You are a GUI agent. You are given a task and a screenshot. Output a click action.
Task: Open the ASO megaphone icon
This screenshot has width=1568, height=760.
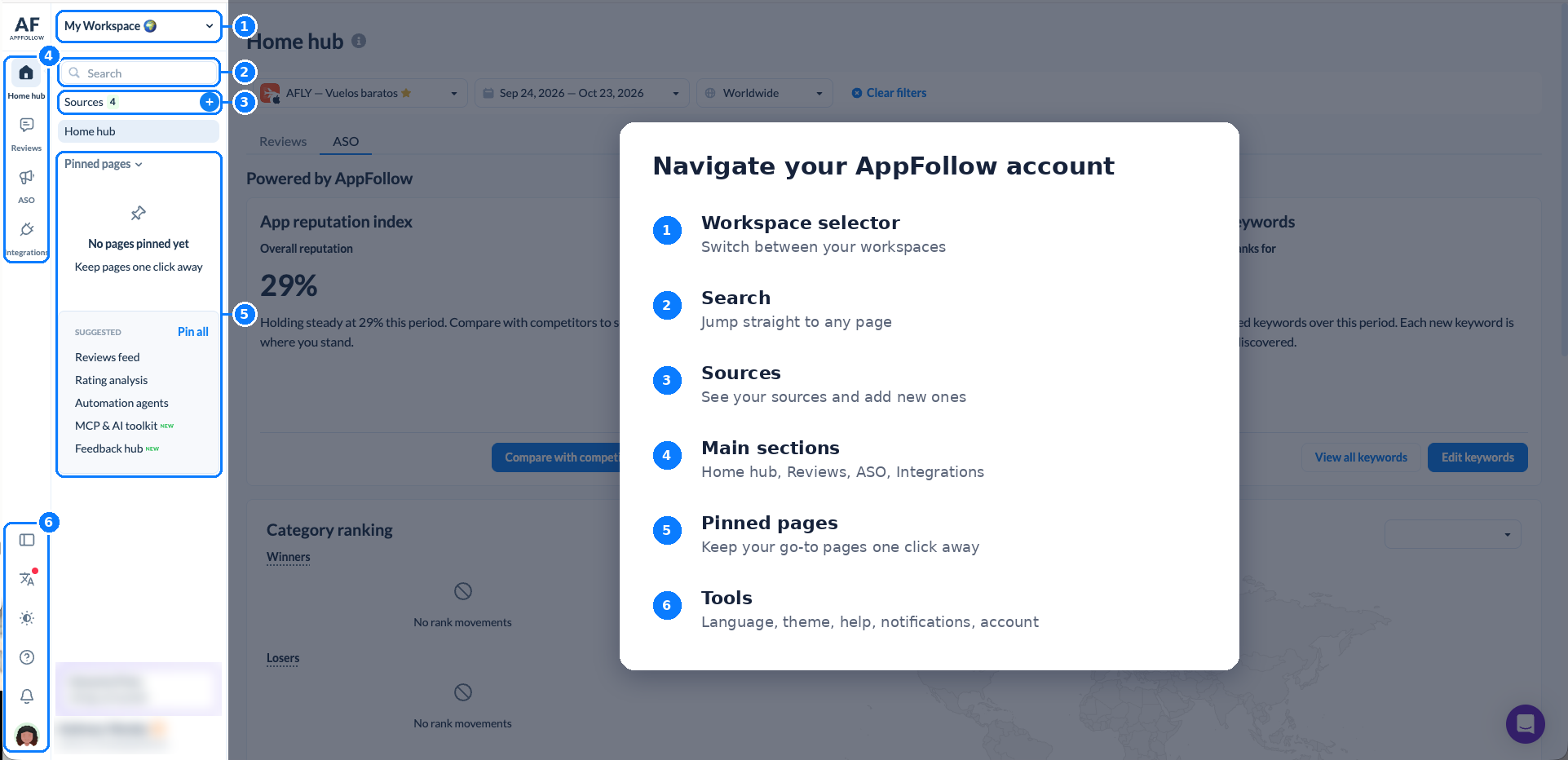[26, 178]
